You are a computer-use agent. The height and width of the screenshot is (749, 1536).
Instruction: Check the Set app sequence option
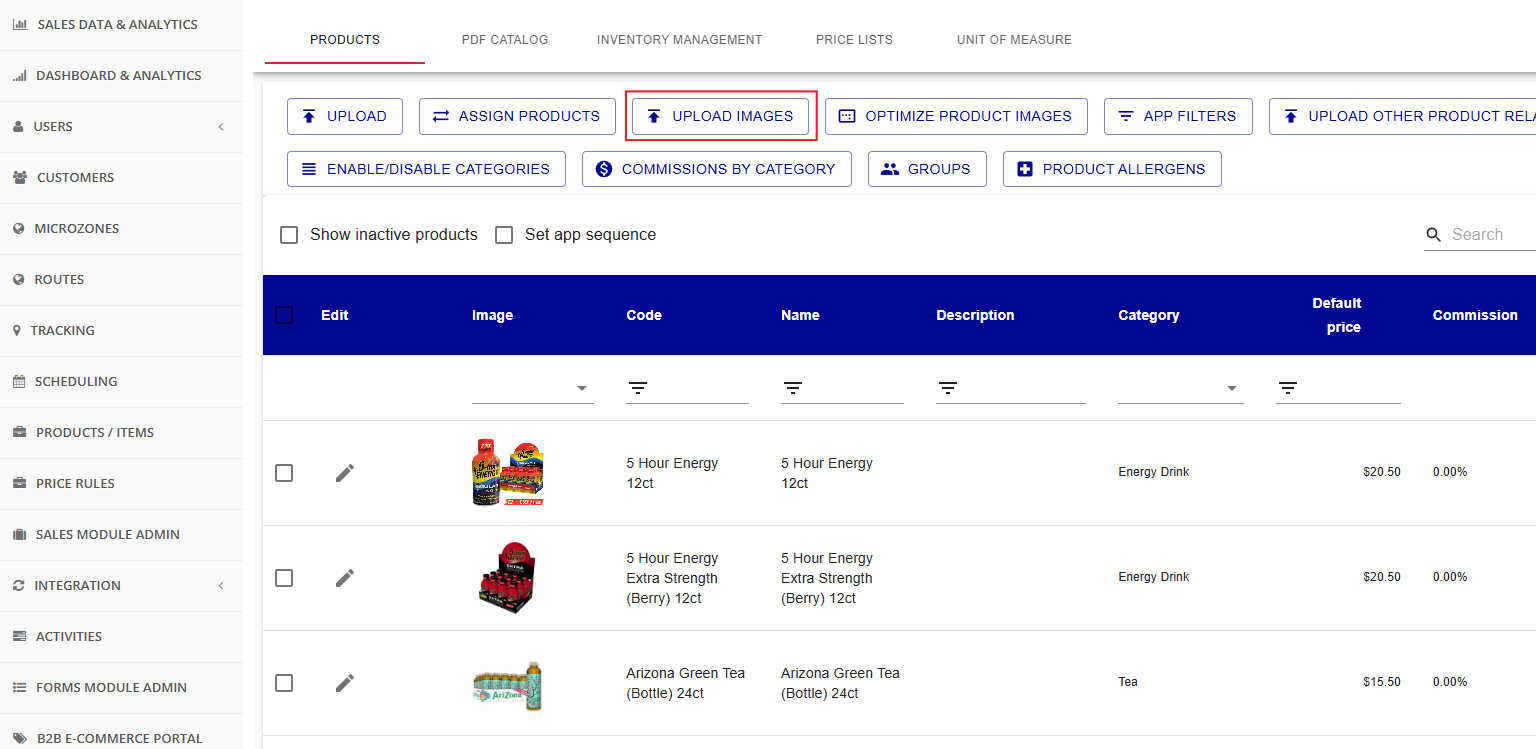(x=504, y=234)
